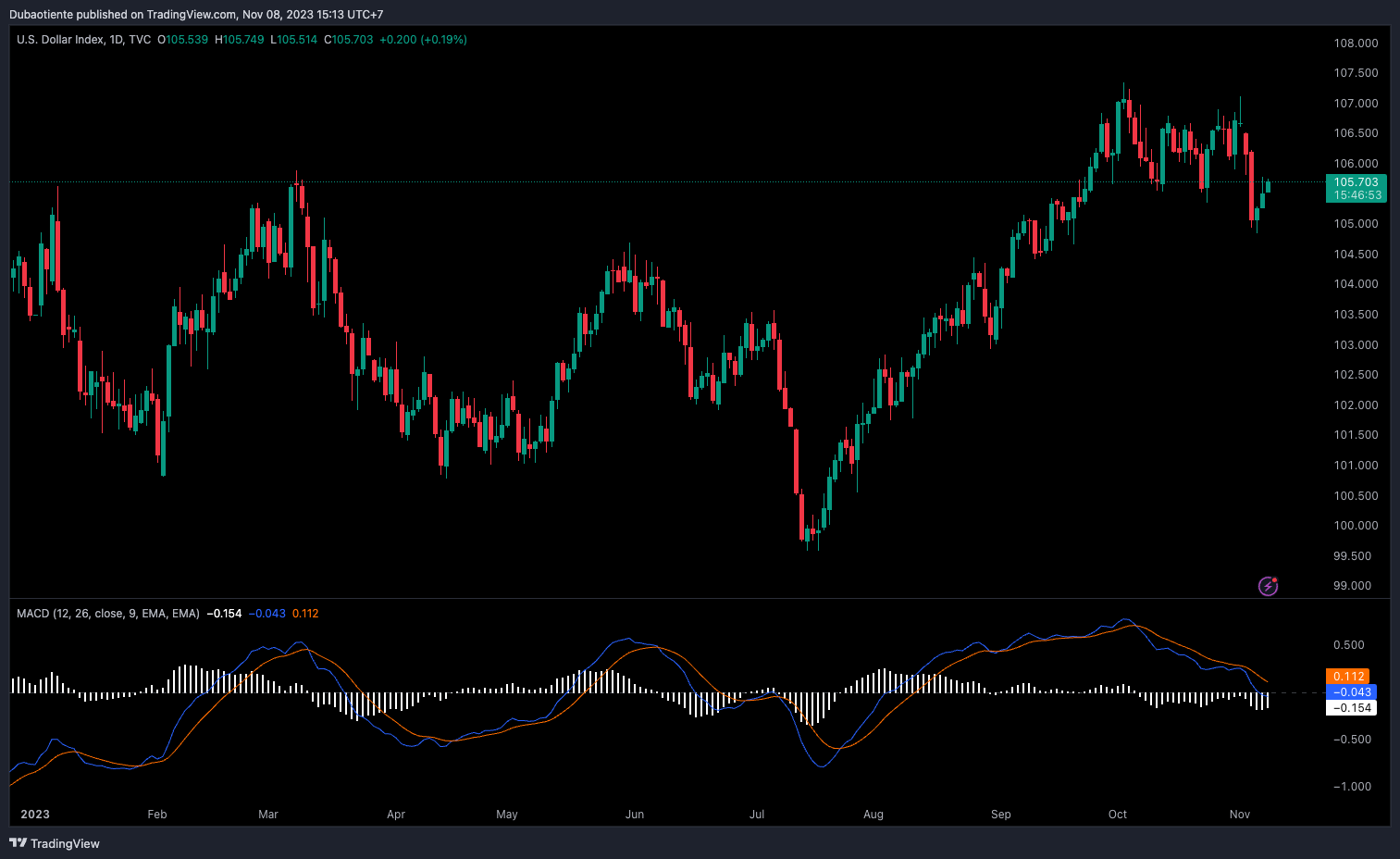
Task: Select the orange 0.112 signal value tag
Action: [x=1349, y=677]
